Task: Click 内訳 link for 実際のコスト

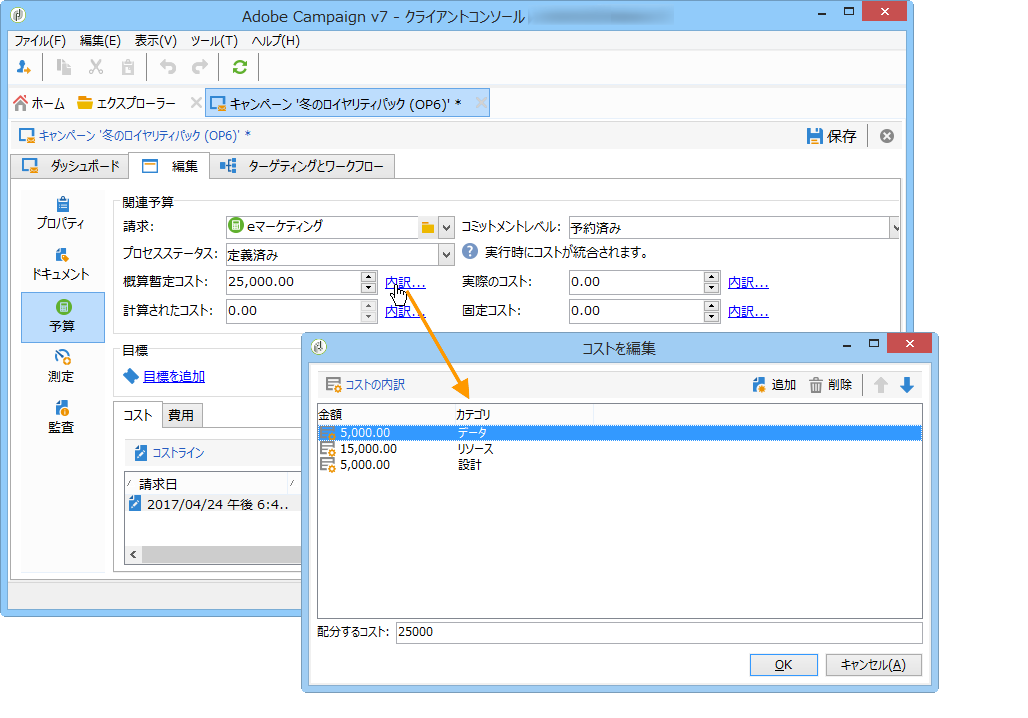Action: coord(748,283)
